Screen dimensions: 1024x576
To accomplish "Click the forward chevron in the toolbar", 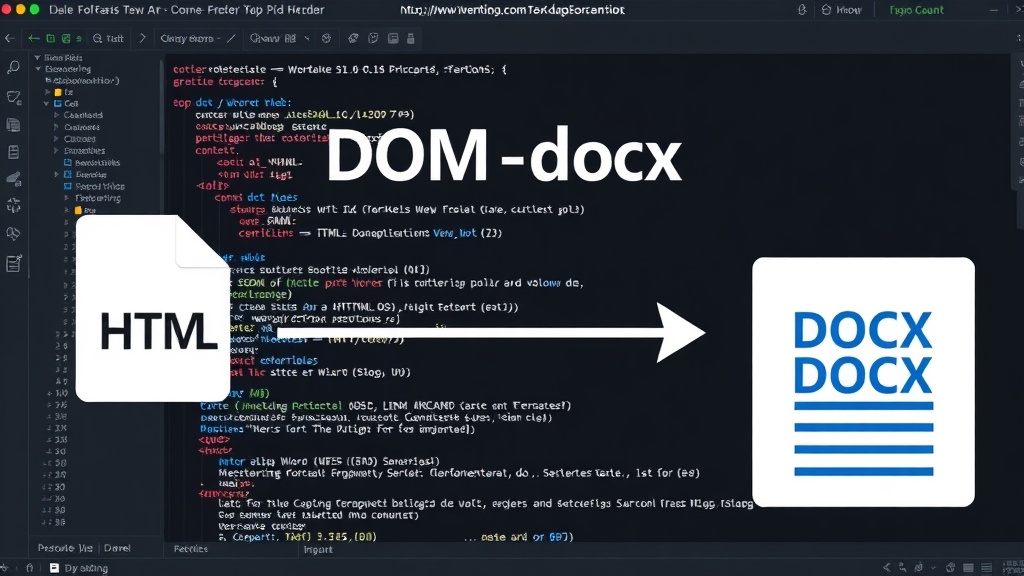I will 142,39.
